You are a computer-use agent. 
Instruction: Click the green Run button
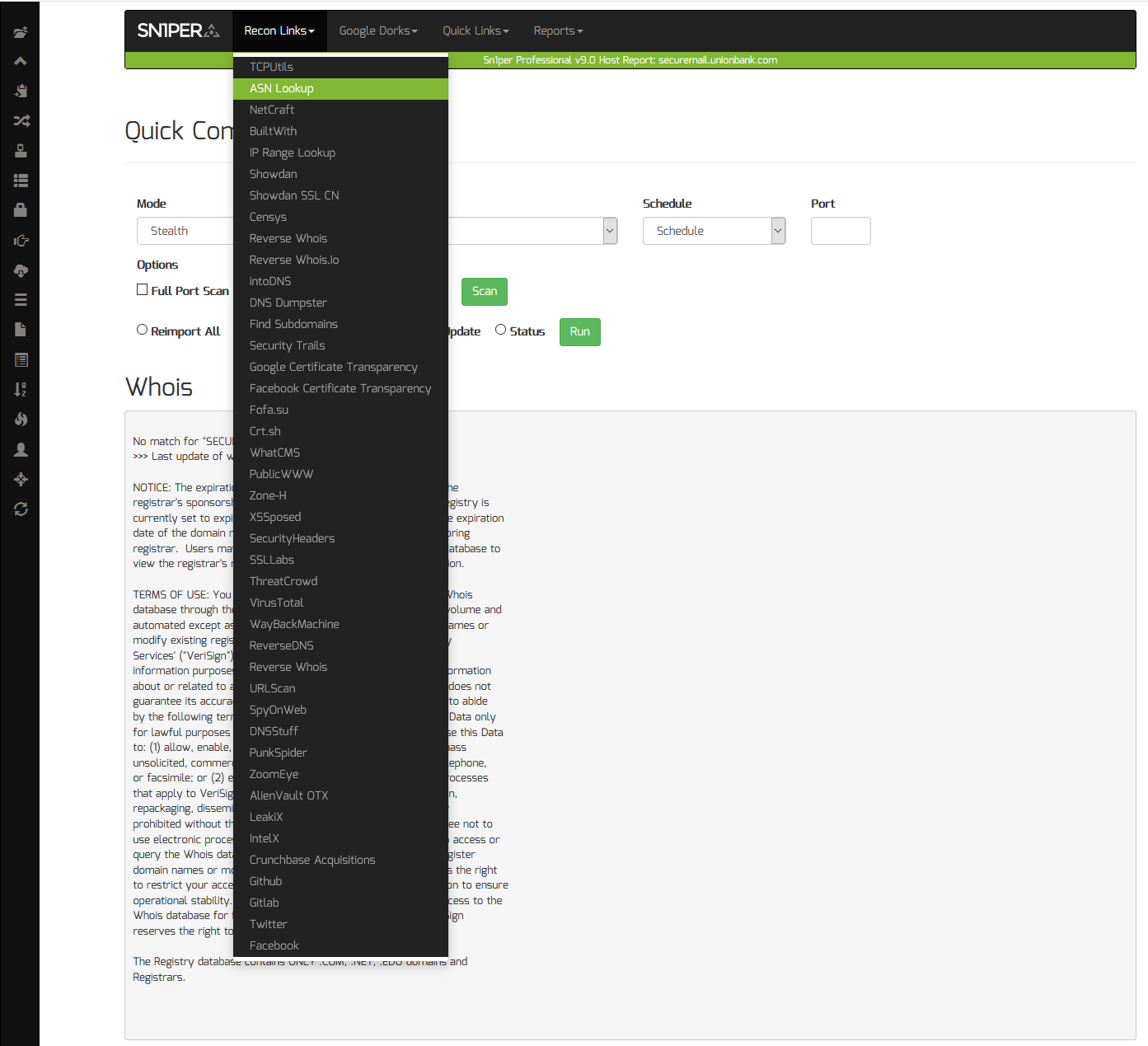coord(580,331)
